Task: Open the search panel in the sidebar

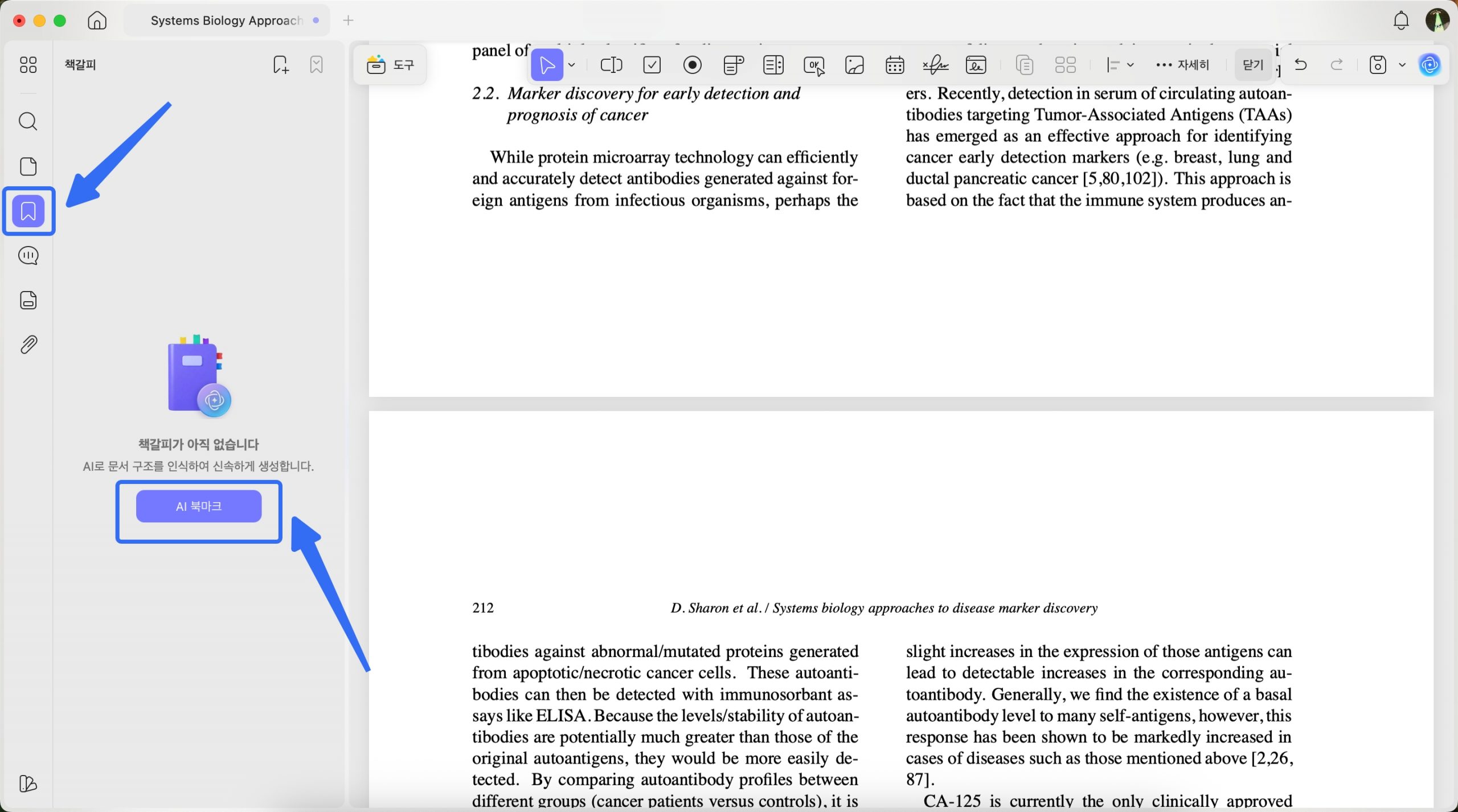Action: [x=28, y=121]
